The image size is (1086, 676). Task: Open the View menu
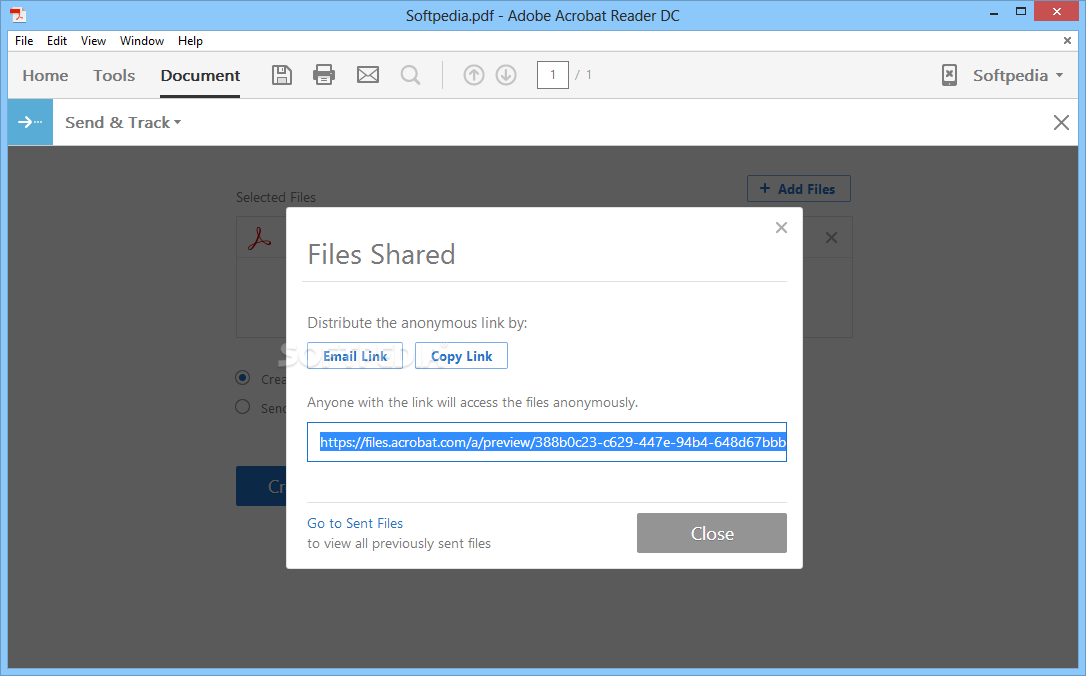[93, 41]
